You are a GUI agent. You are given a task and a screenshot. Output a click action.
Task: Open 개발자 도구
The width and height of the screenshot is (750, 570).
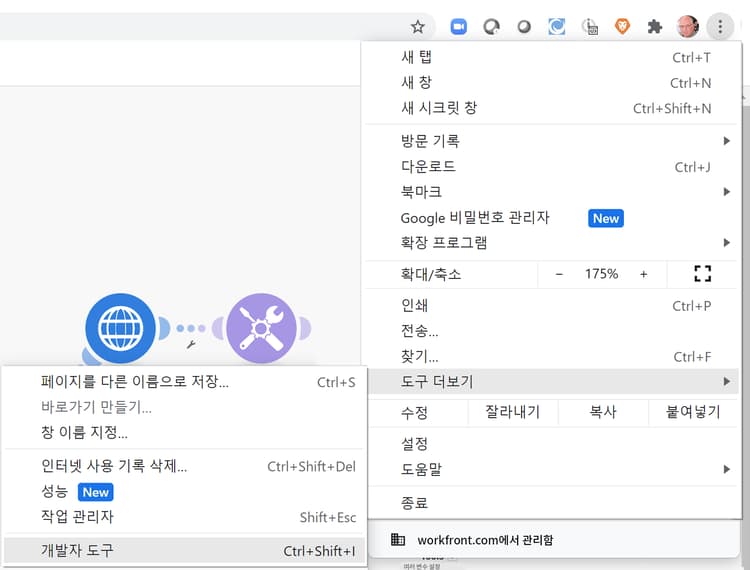point(184,550)
